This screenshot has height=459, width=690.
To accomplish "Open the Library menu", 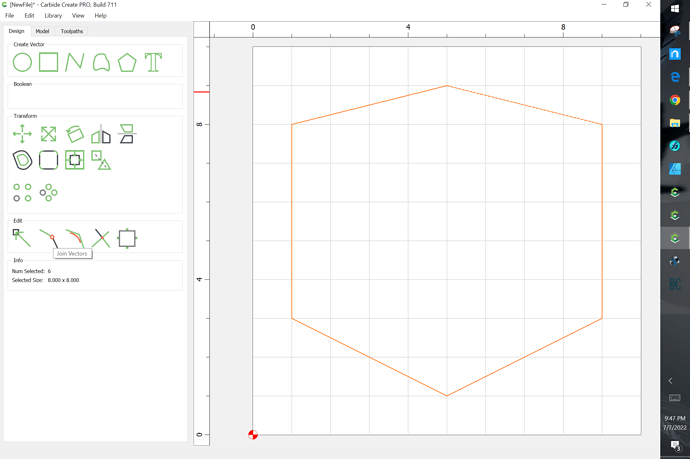I will 53,15.
